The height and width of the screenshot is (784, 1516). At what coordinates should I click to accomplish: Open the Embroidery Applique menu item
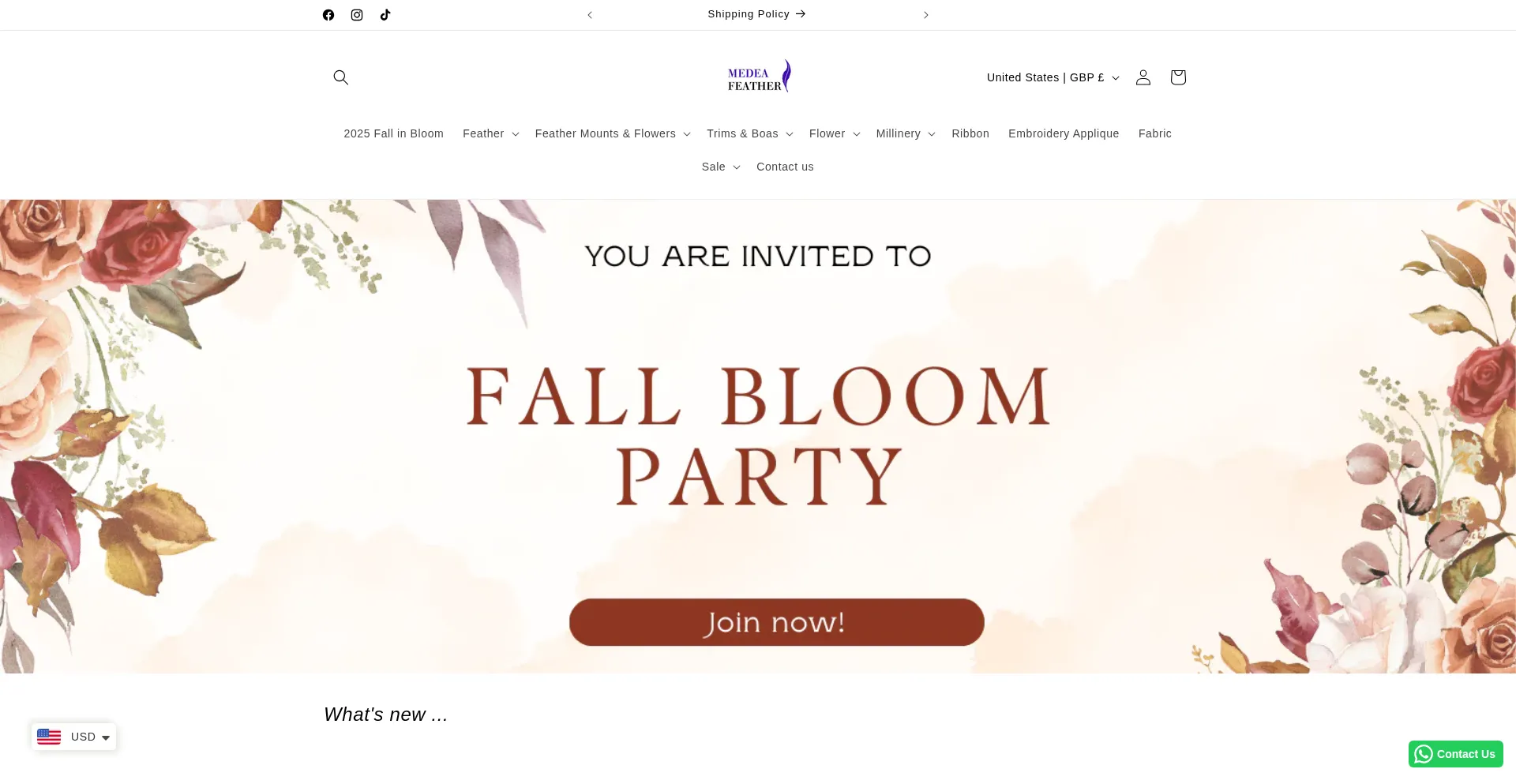[x=1064, y=134]
